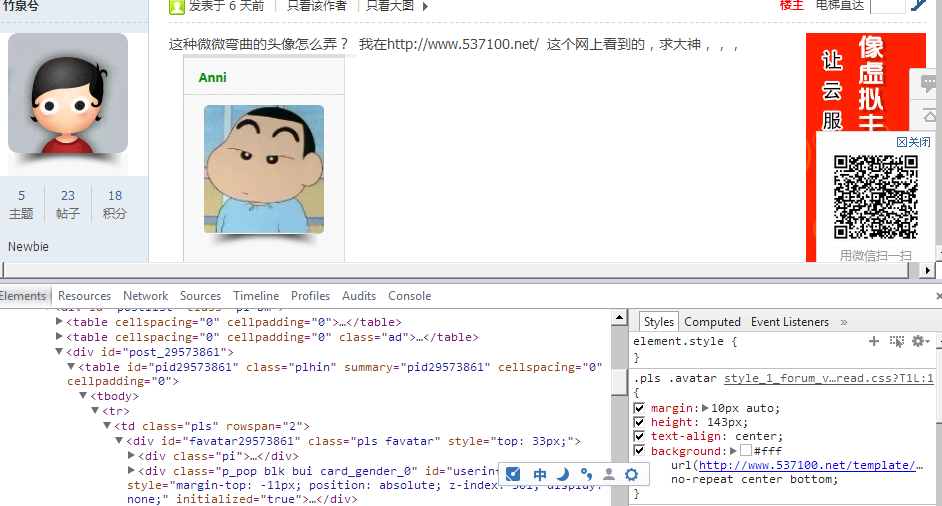Image resolution: width=942 pixels, height=506 pixels.
Task: Expand the div class="p_pop blk bui" node
Action: click(131, 471)
